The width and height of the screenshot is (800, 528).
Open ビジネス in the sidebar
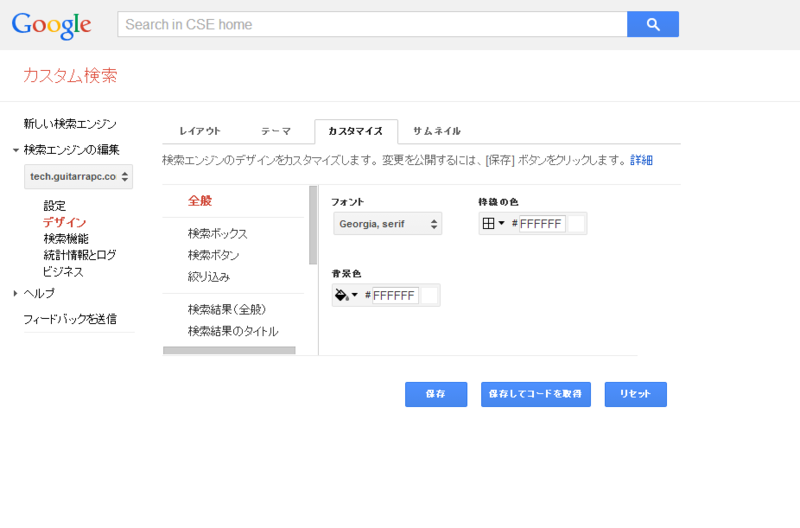[63, 271]
